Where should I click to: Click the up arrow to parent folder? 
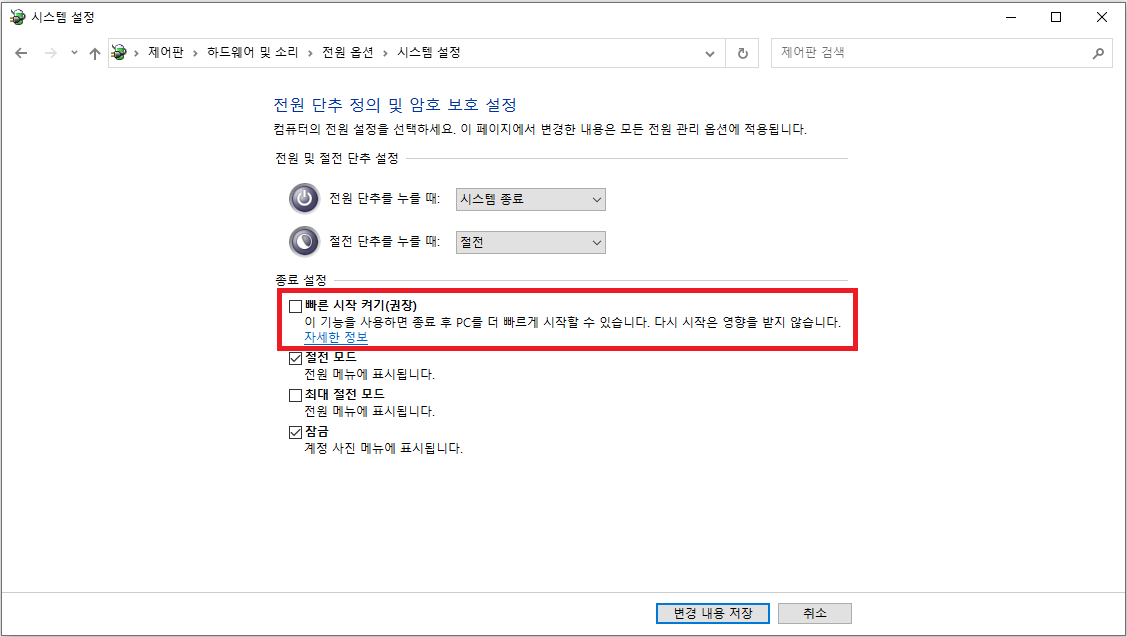click(x=94, y=53)
